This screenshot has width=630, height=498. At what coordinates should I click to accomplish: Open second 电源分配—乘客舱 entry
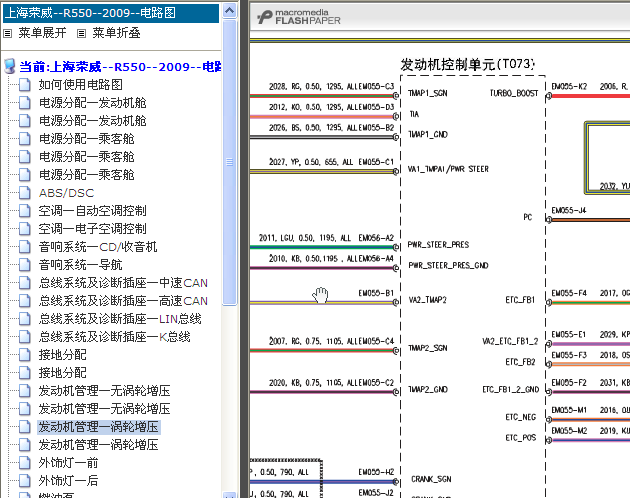pos(86,157)
